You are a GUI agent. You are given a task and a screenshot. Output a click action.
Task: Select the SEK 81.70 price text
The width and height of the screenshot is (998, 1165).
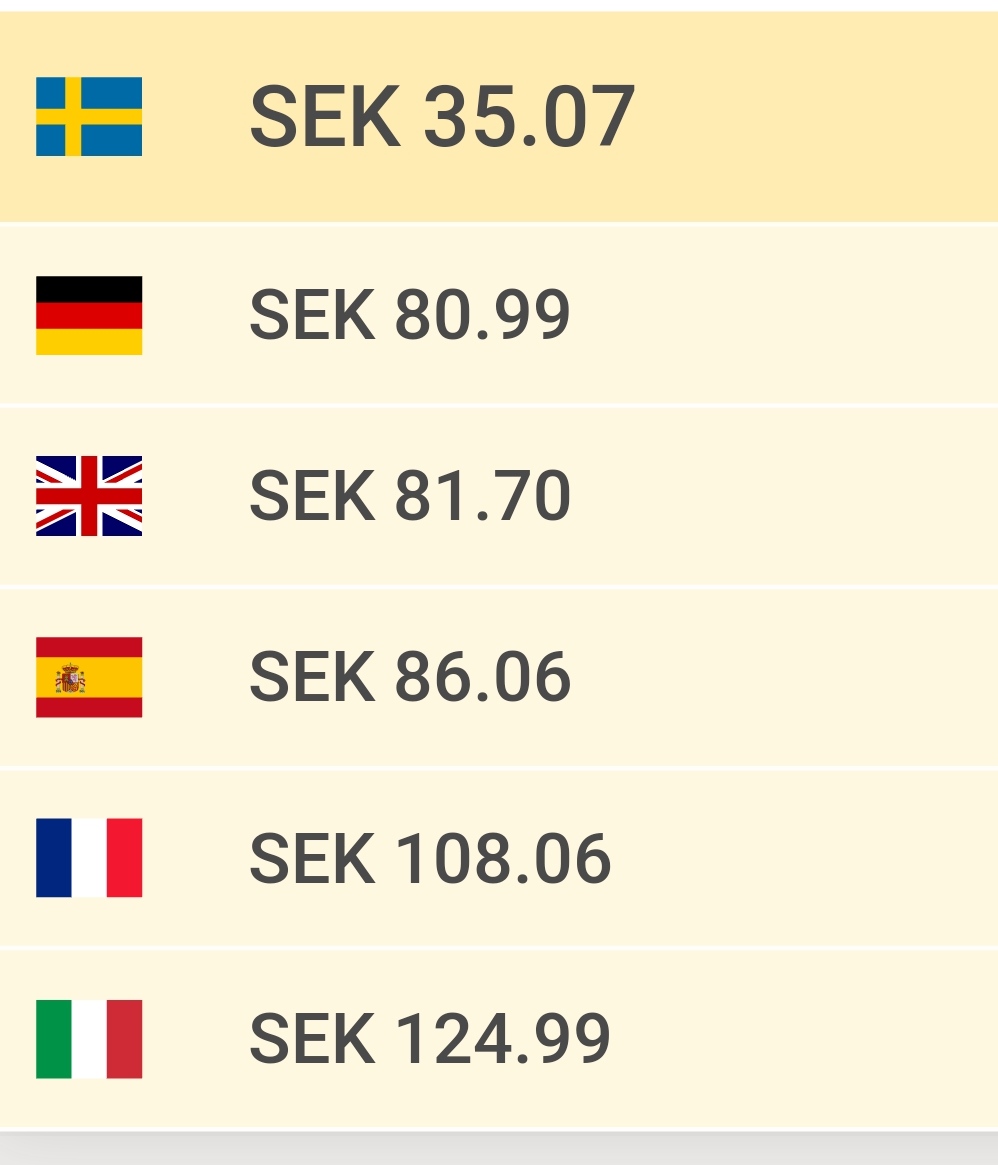pos(409,496)
